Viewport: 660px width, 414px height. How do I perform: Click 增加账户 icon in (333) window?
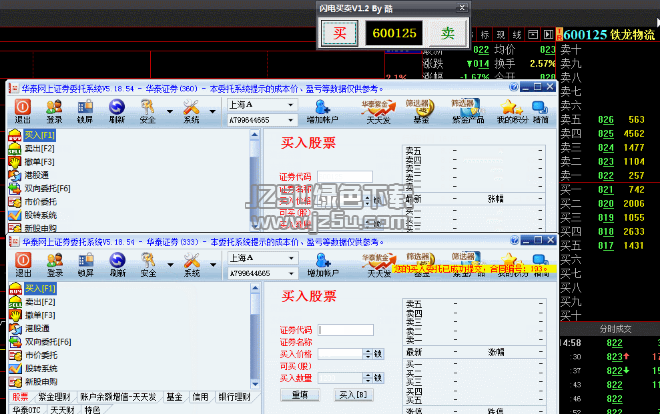(x=323, y=264)
